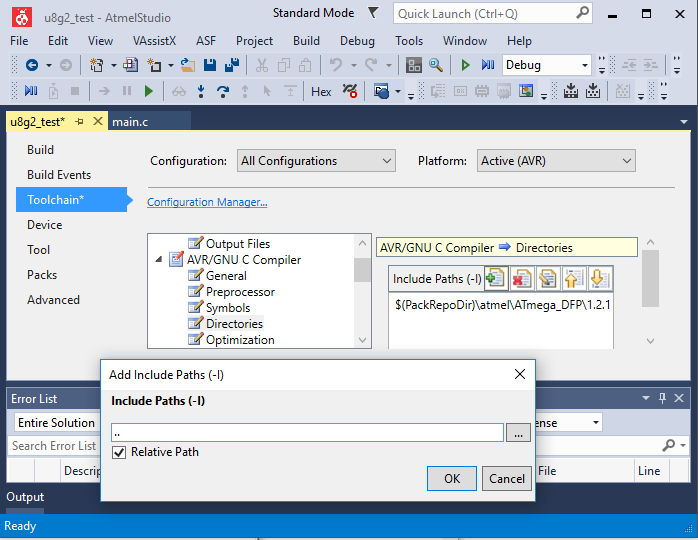The height and width of the screenshot is (540, 698).
Task: Click the include path text field
Action: point(306,433)
